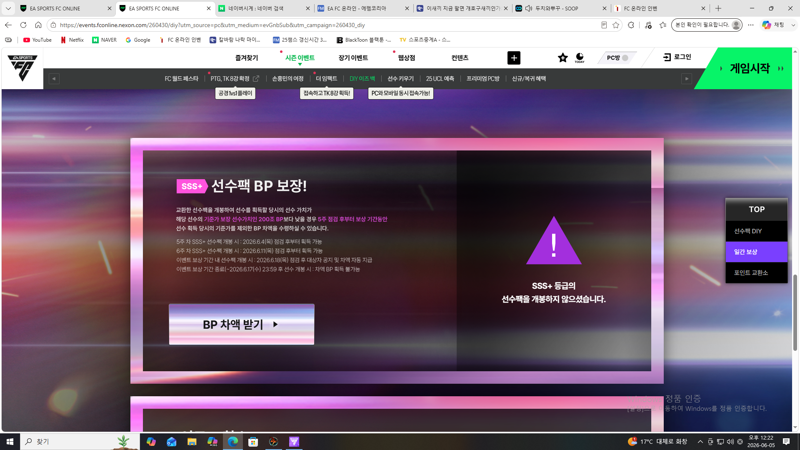Open File Explorer from taskbar

point(192,442)
